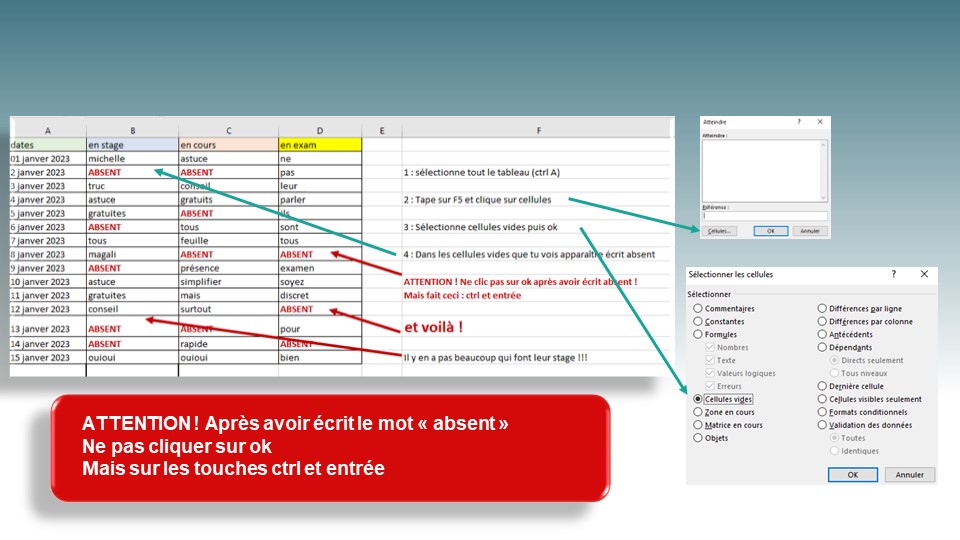Pick the Formules radio button
The height and width of the screenshot is (540, 960).
point(698,335)
